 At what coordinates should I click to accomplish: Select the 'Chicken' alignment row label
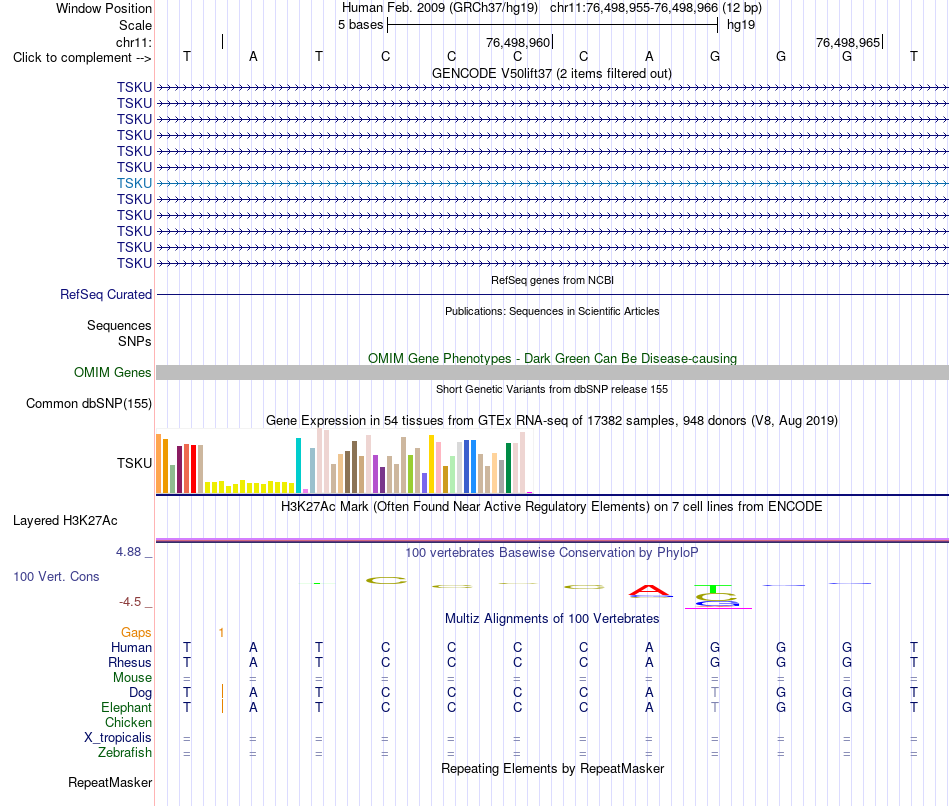coord(128,722)
